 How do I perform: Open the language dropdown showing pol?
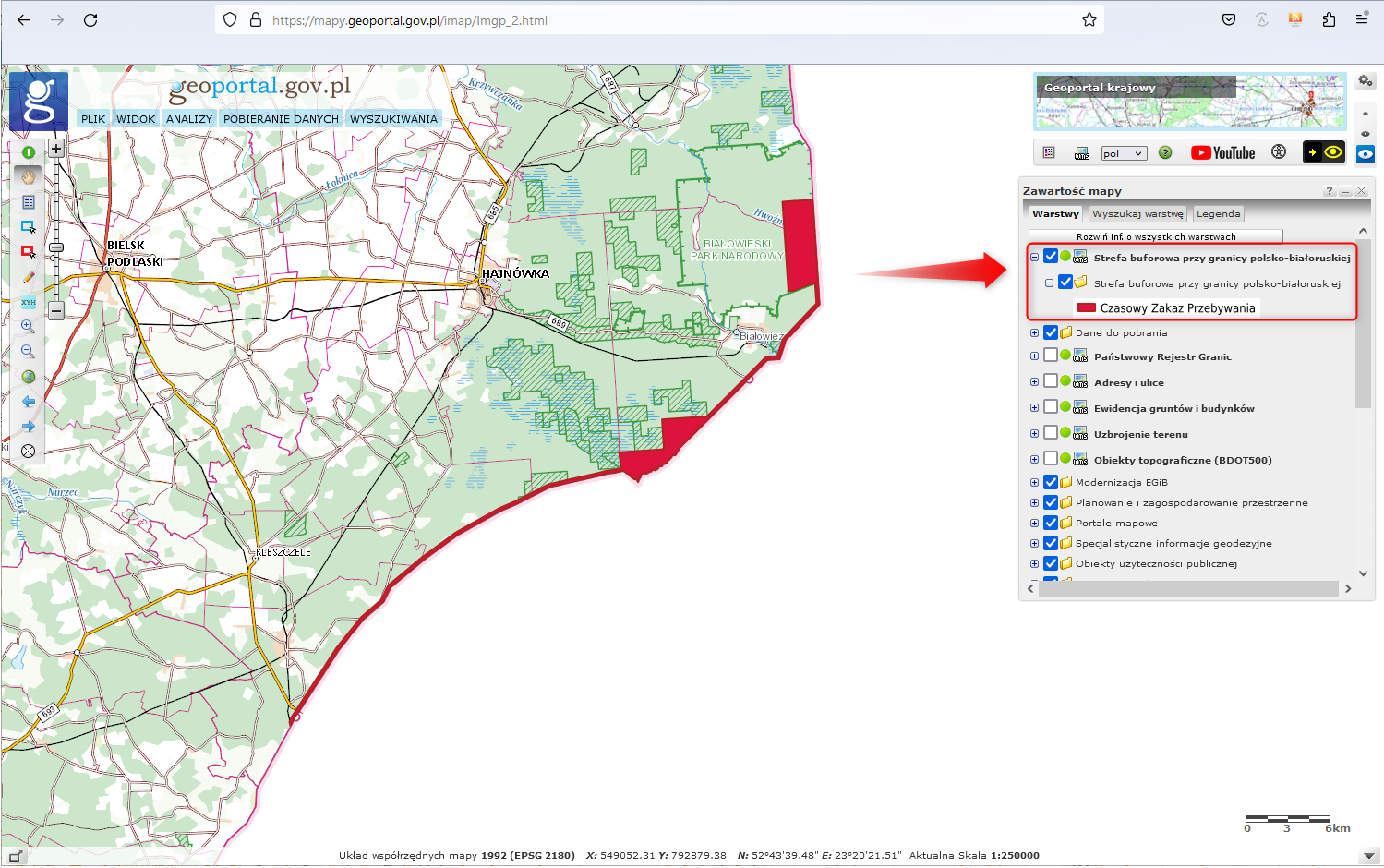tap(1124, 153)
